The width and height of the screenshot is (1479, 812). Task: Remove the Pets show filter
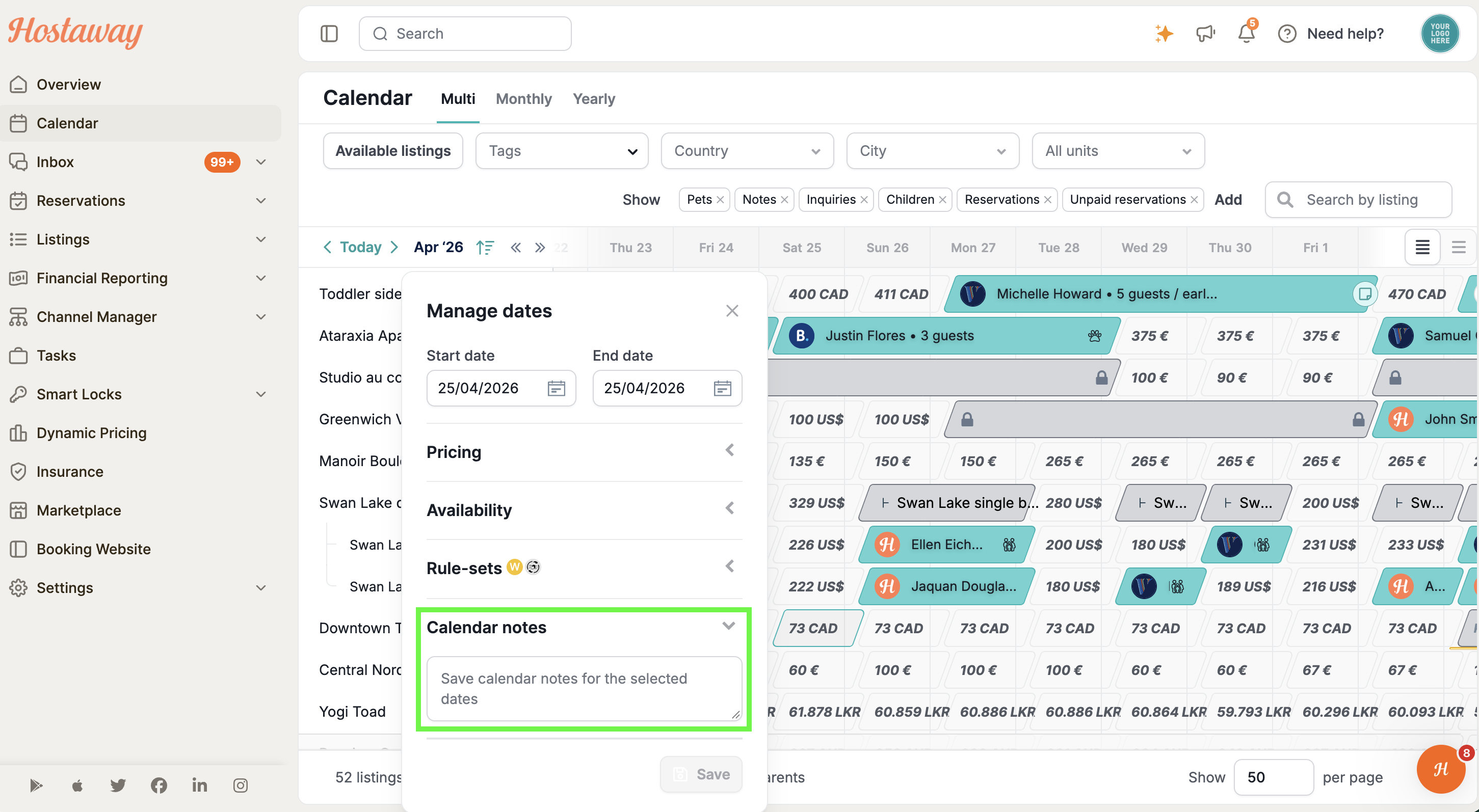(x=720, y=200)
